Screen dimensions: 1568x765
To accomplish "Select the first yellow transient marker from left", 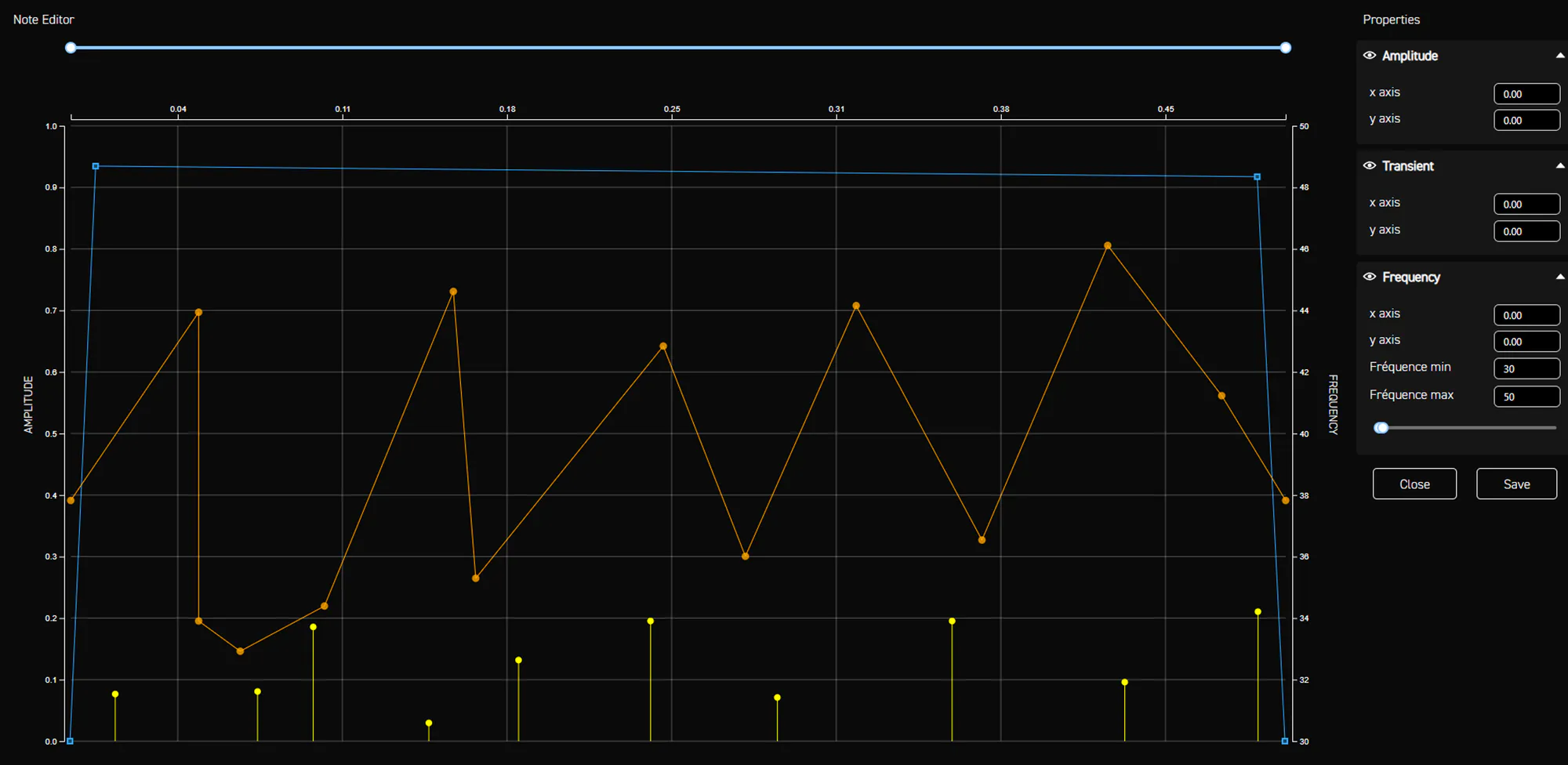I will pos(115,694).
